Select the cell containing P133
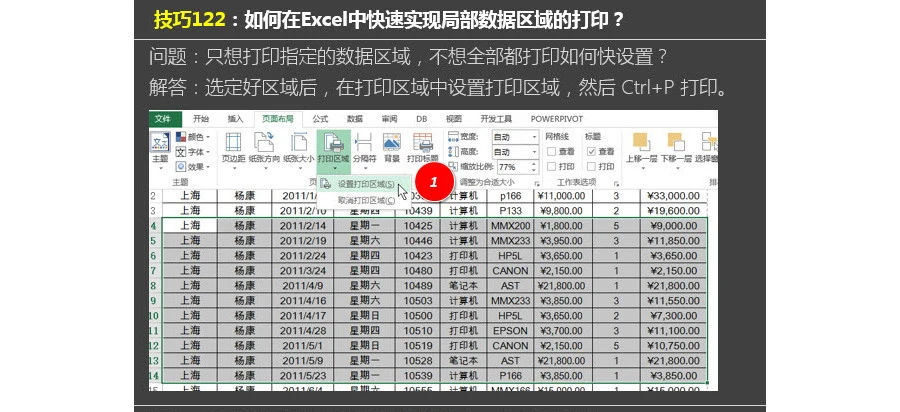Viewport: 900px width, 412px height. pos(510,211)
